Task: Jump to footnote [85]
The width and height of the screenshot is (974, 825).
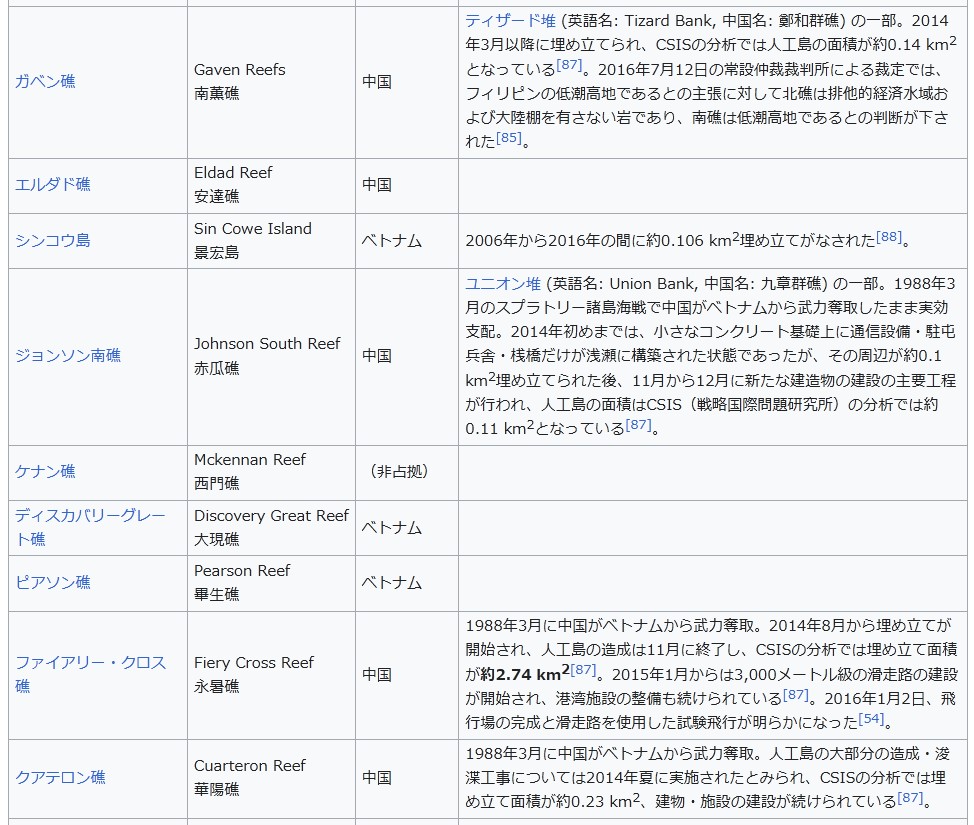Action: point(509,137)
